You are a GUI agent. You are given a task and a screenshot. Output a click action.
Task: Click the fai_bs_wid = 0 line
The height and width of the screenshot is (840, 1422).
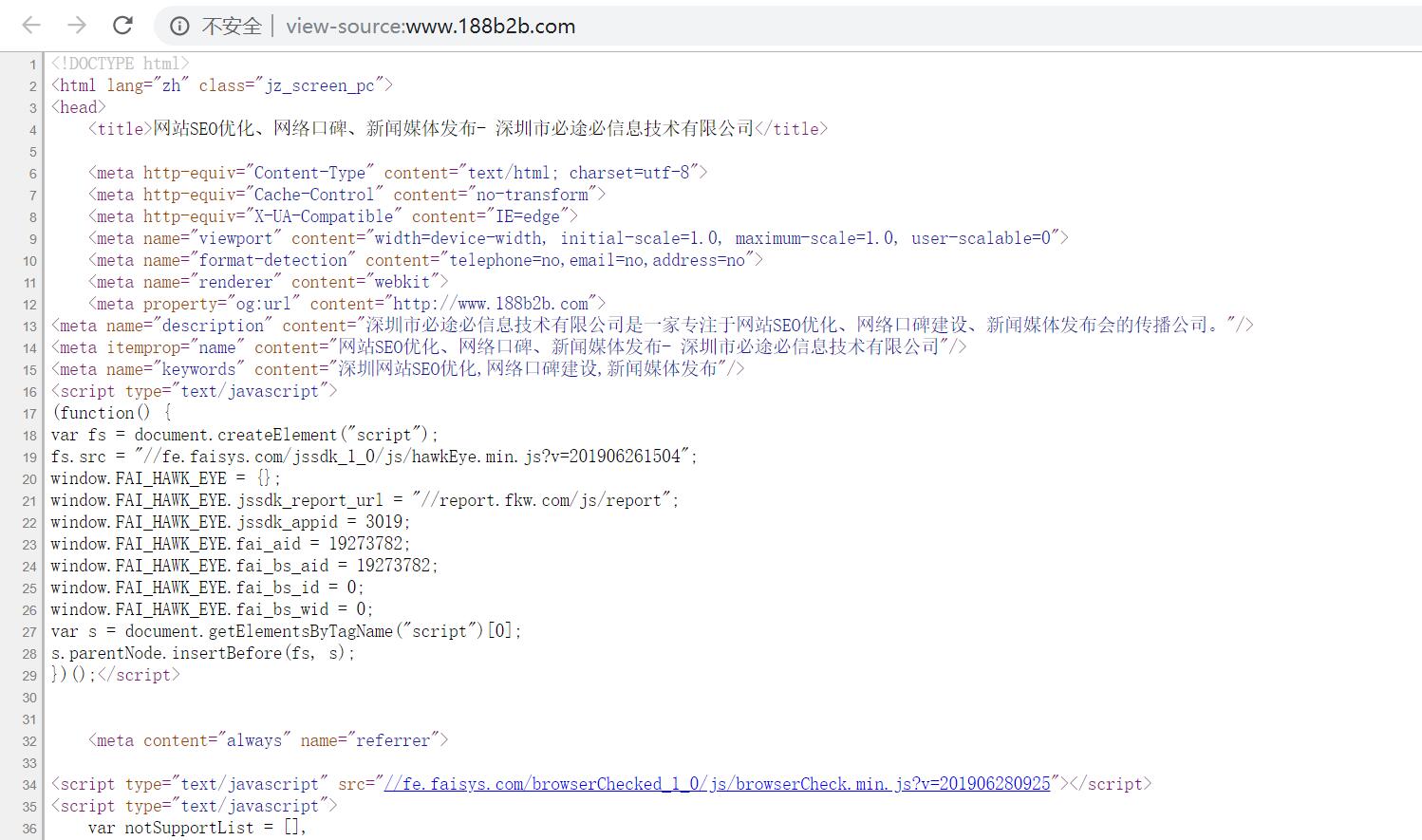213,609
